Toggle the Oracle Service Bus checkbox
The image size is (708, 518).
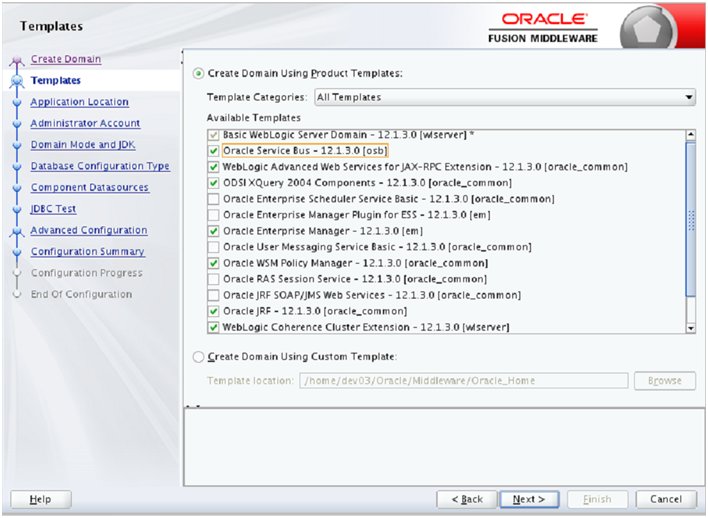point(213,151)
